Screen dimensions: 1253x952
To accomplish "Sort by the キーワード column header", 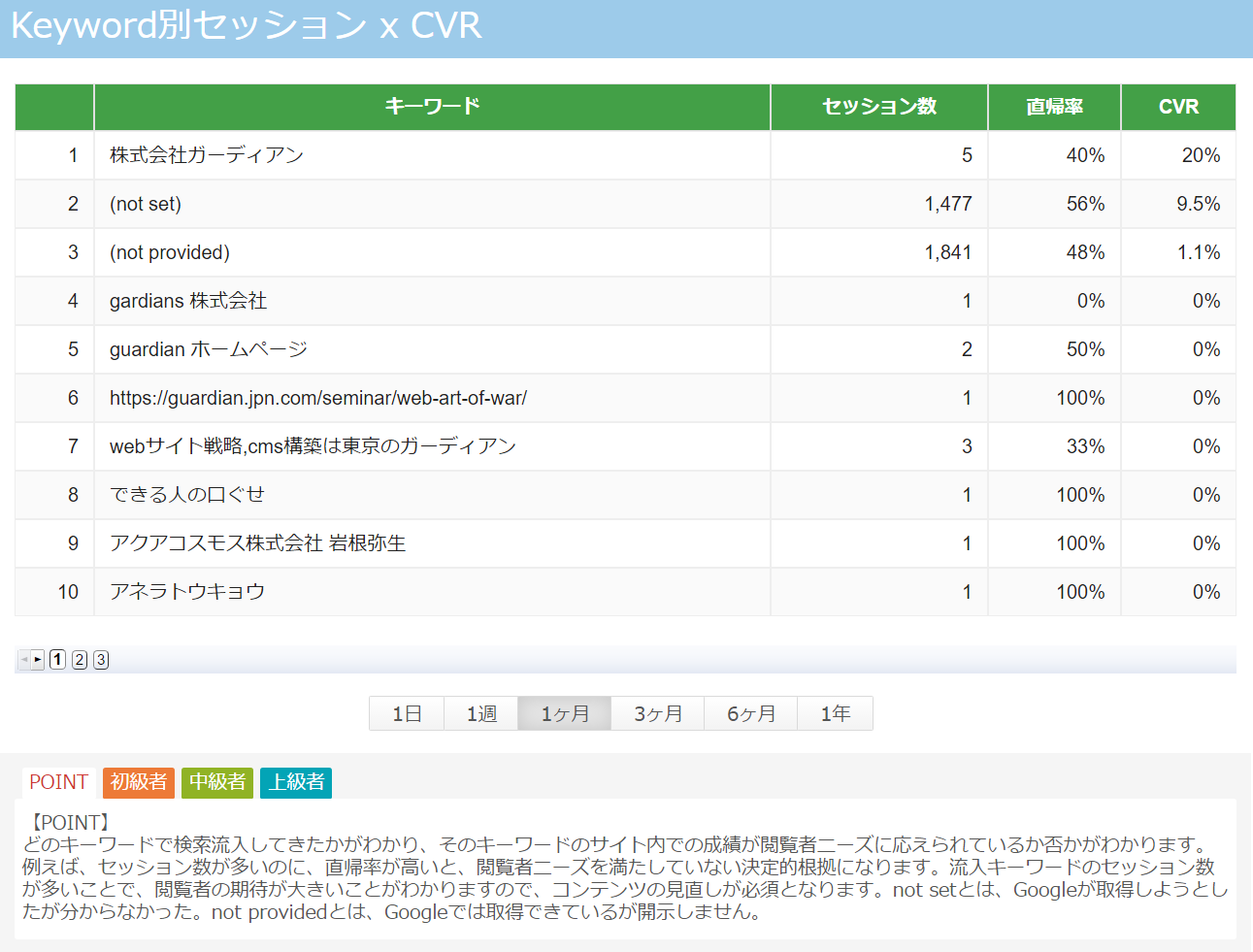I will (x=432, y=107).
